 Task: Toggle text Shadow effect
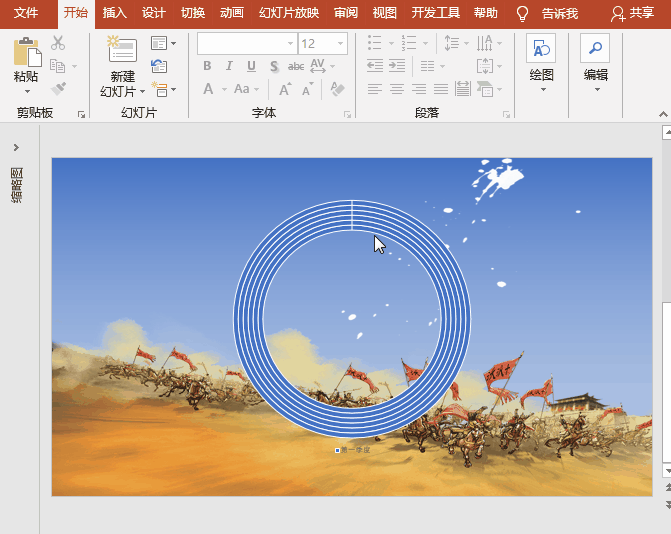pos(274,66)
